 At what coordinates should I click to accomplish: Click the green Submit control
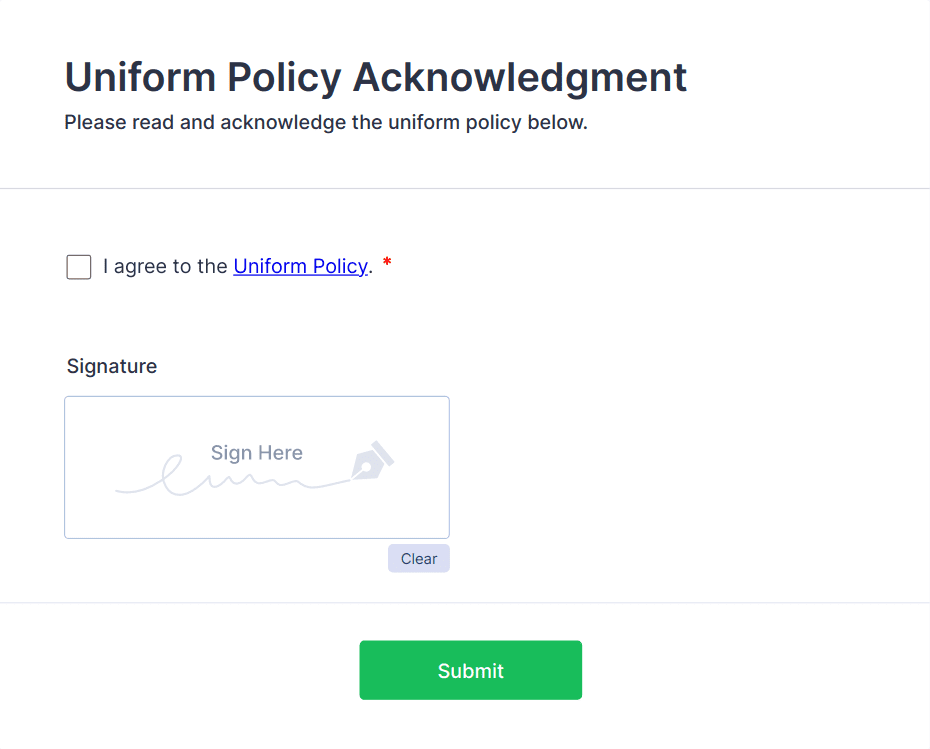point(470,670)
